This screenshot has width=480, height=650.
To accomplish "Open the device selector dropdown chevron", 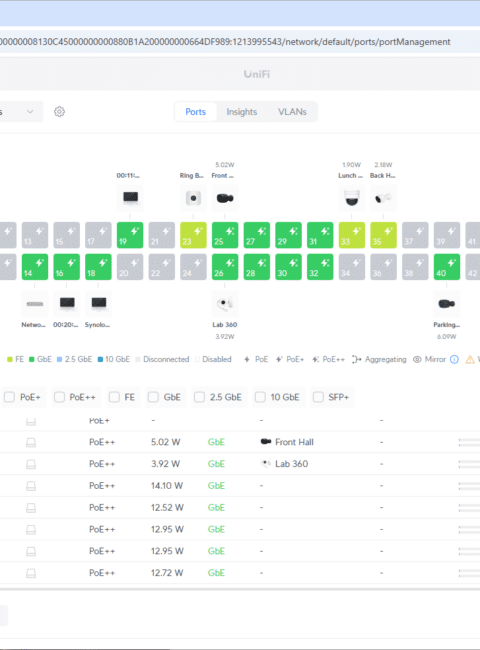I will (x=30, y=112).
